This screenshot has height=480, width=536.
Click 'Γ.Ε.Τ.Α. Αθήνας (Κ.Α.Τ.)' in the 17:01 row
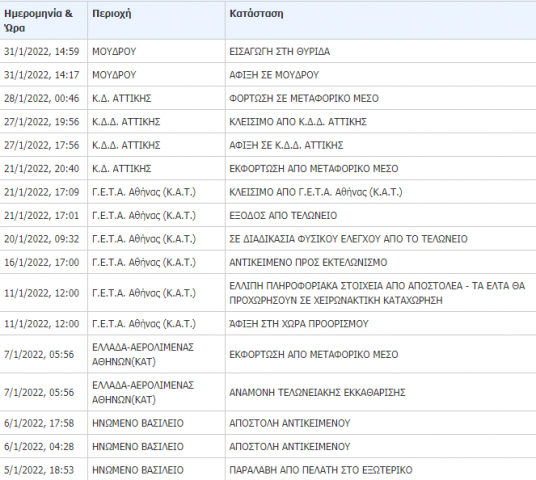pyautogui.click(x=144, y=215)
